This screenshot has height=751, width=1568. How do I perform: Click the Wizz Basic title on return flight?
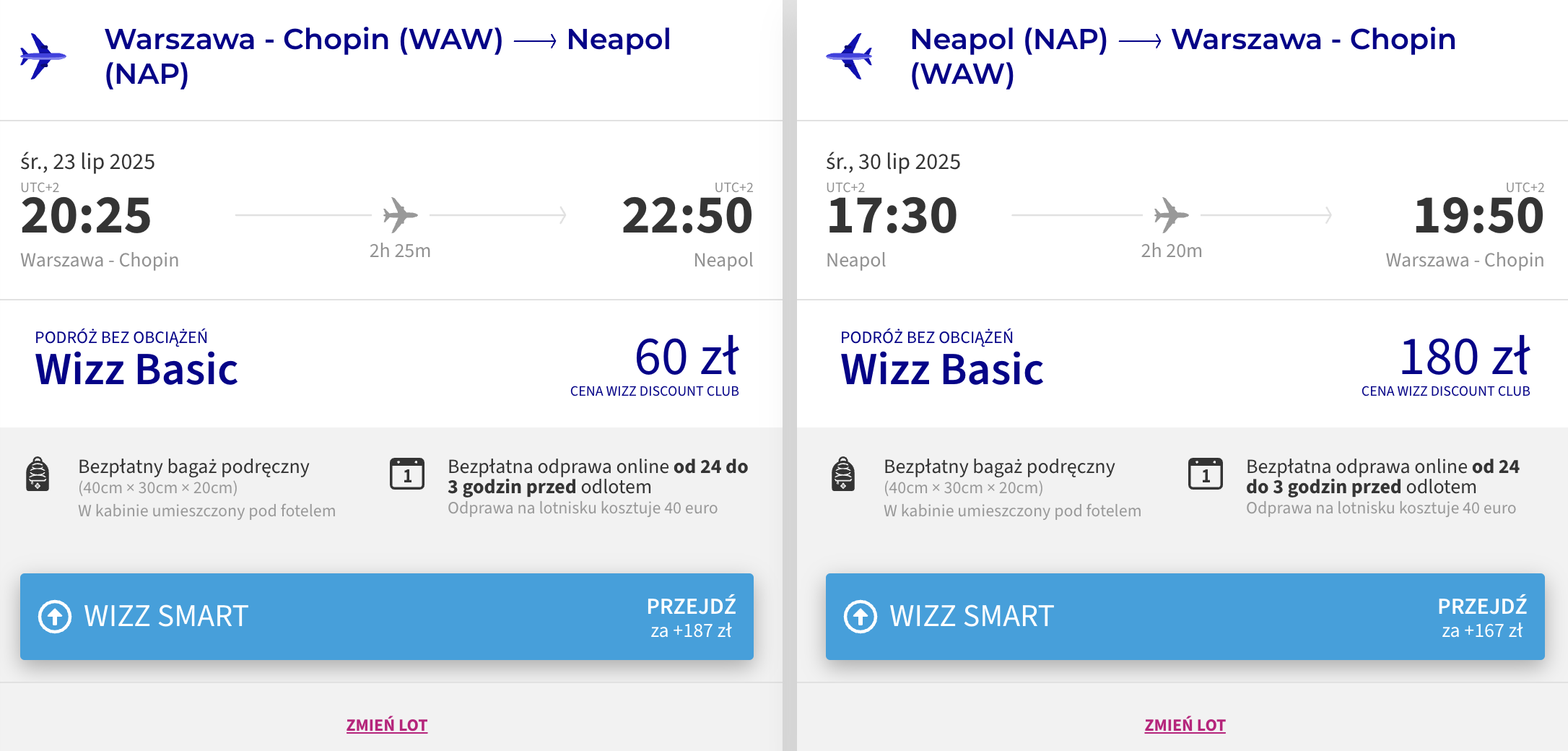942,370
